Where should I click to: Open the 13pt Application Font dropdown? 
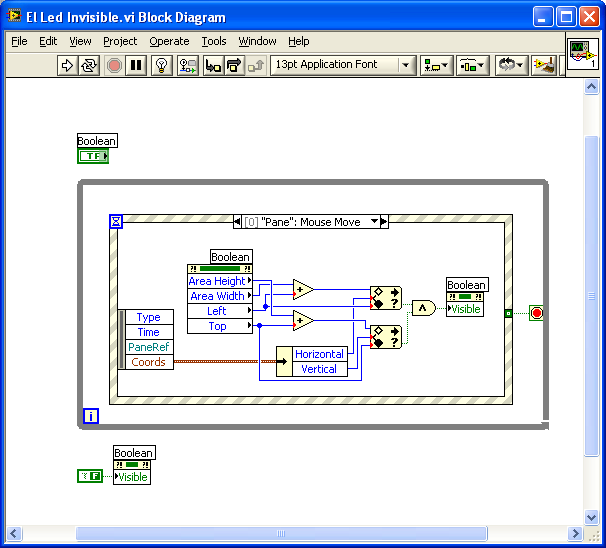pyautogui.click(x=343, y=65)
